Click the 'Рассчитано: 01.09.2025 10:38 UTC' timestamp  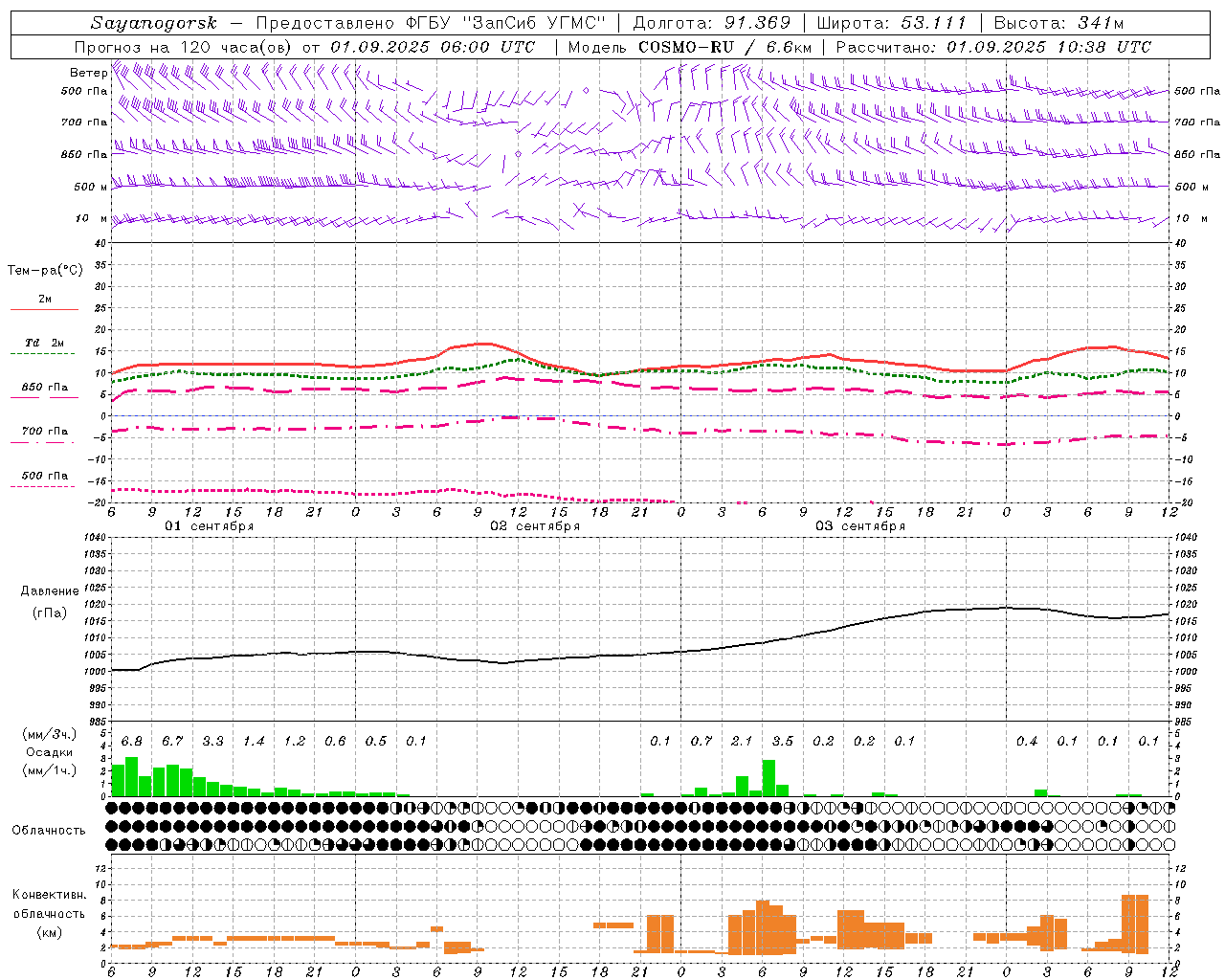tap(993, 47)
